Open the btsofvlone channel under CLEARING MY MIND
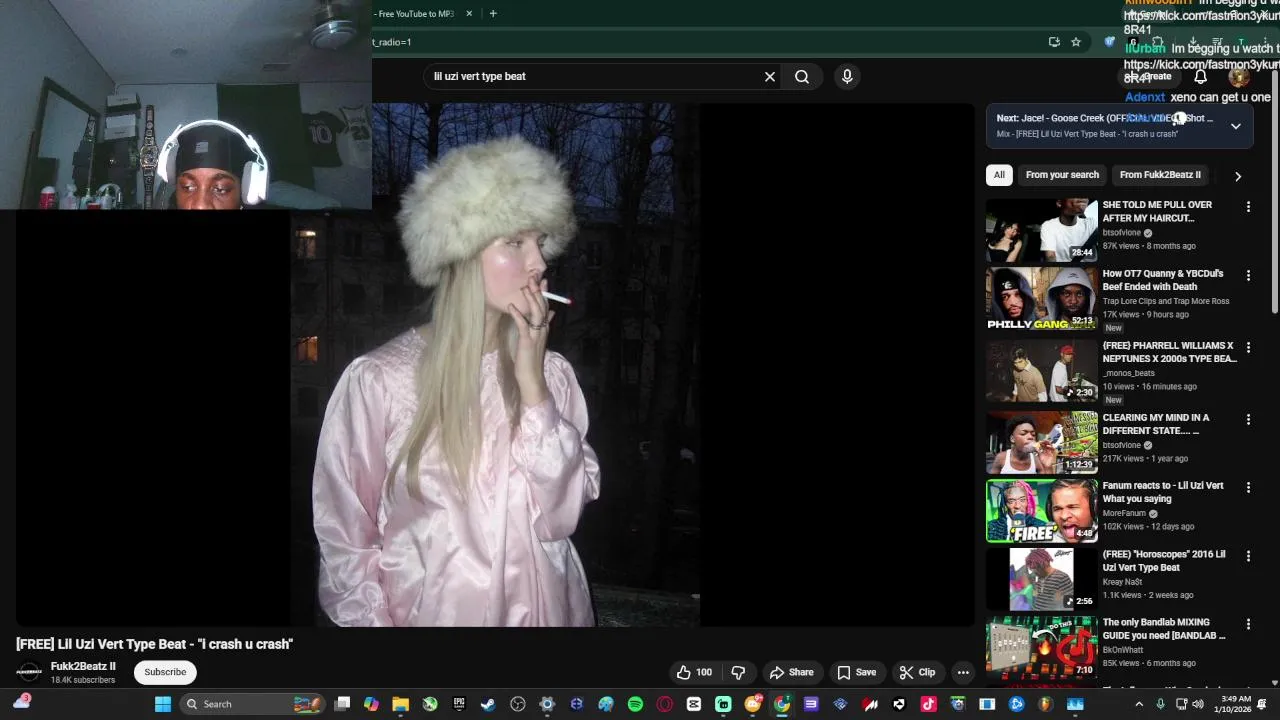Image resolution: width=1280 pixels, height=720 pixels. [x=1122, y=445]
